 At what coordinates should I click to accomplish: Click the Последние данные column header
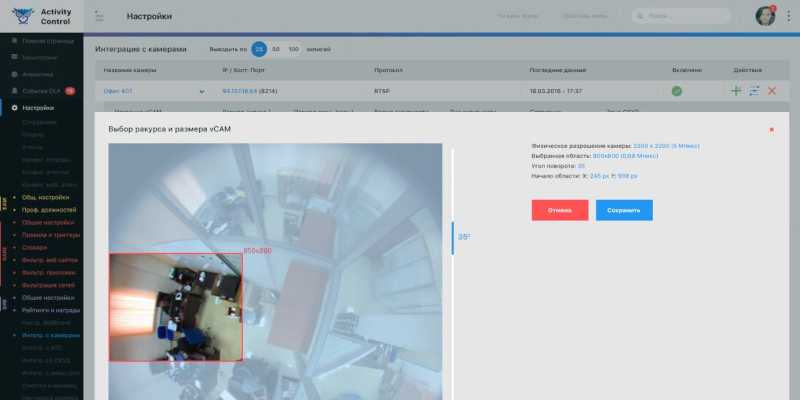[557, 70]
